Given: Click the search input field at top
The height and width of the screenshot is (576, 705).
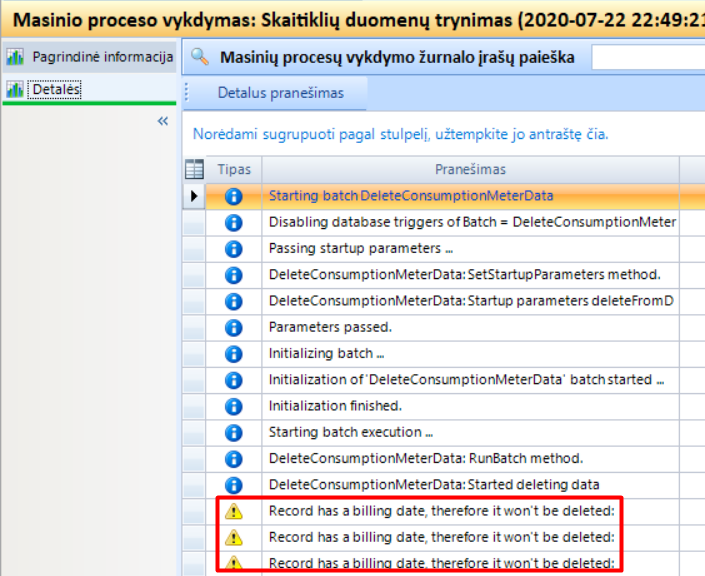Looking at the screenshot, I should pos(648,57).
